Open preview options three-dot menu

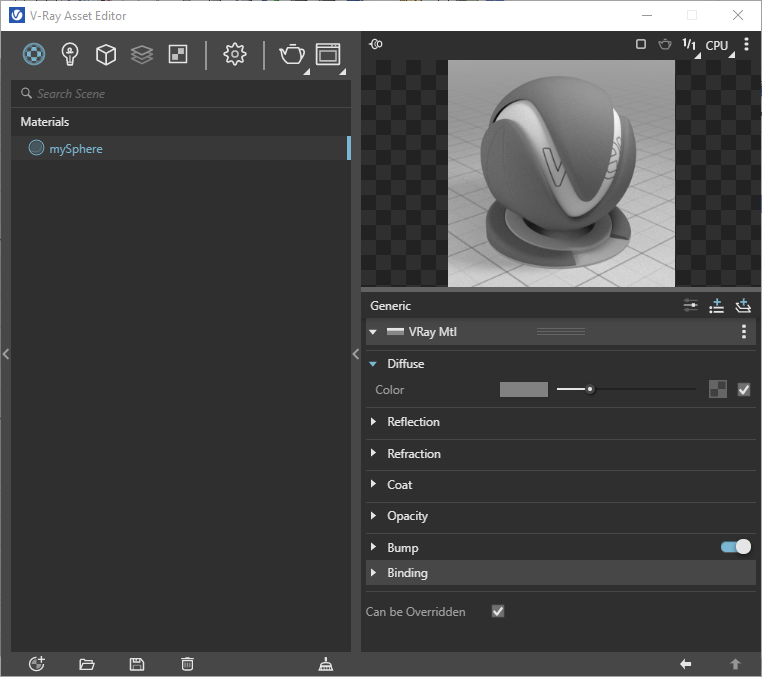click(746, 44)
